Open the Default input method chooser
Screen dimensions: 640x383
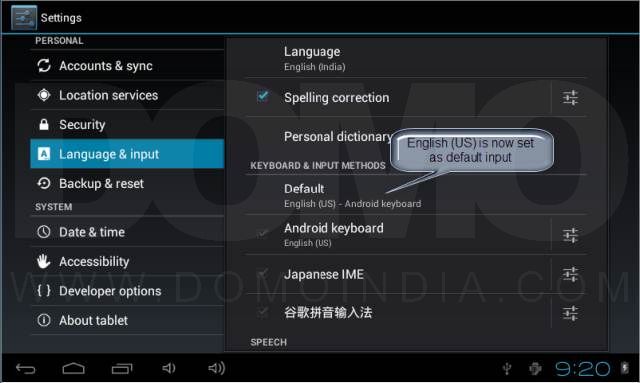[416, 195]
